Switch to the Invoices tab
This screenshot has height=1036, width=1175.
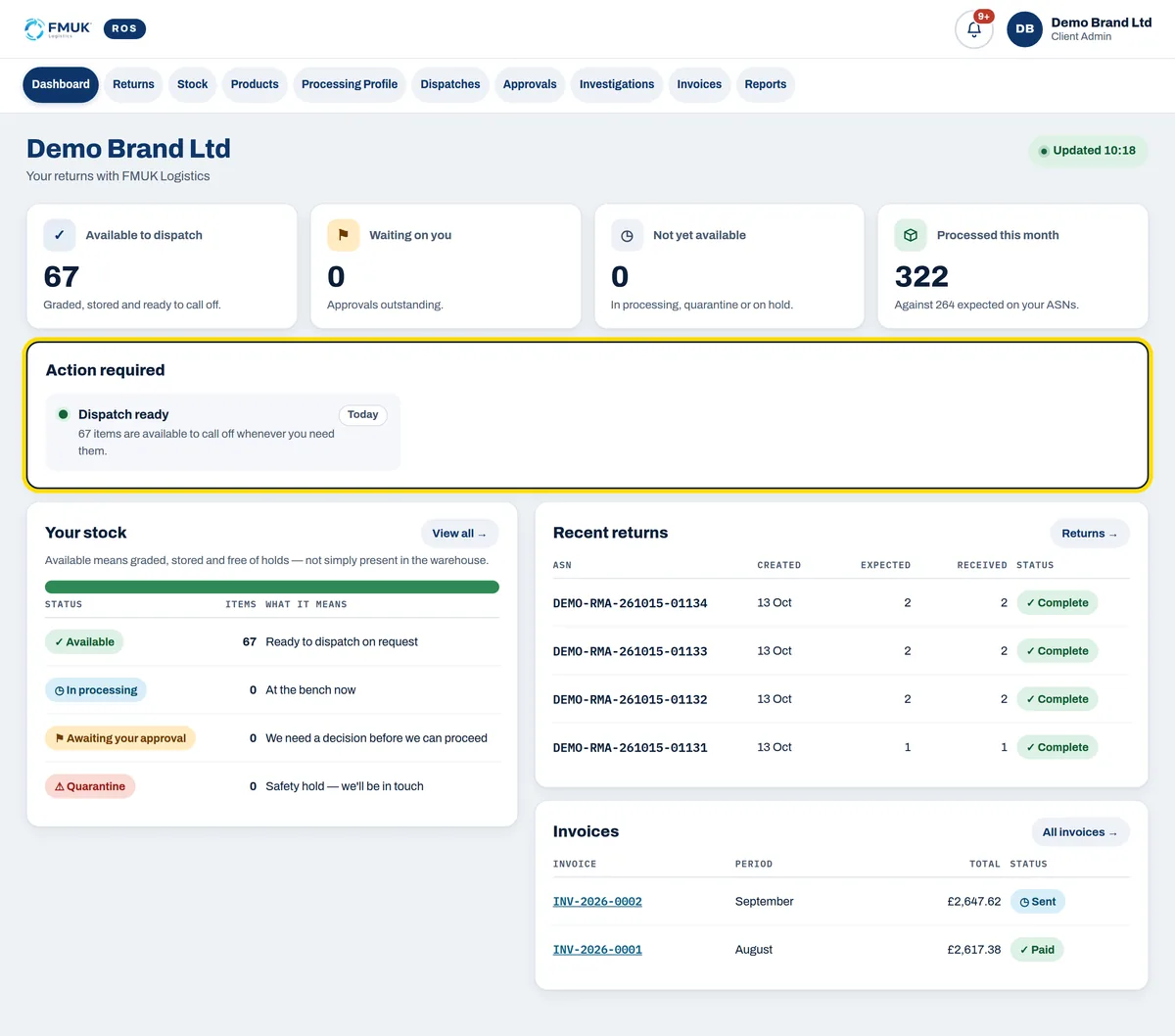click(699, 84)
